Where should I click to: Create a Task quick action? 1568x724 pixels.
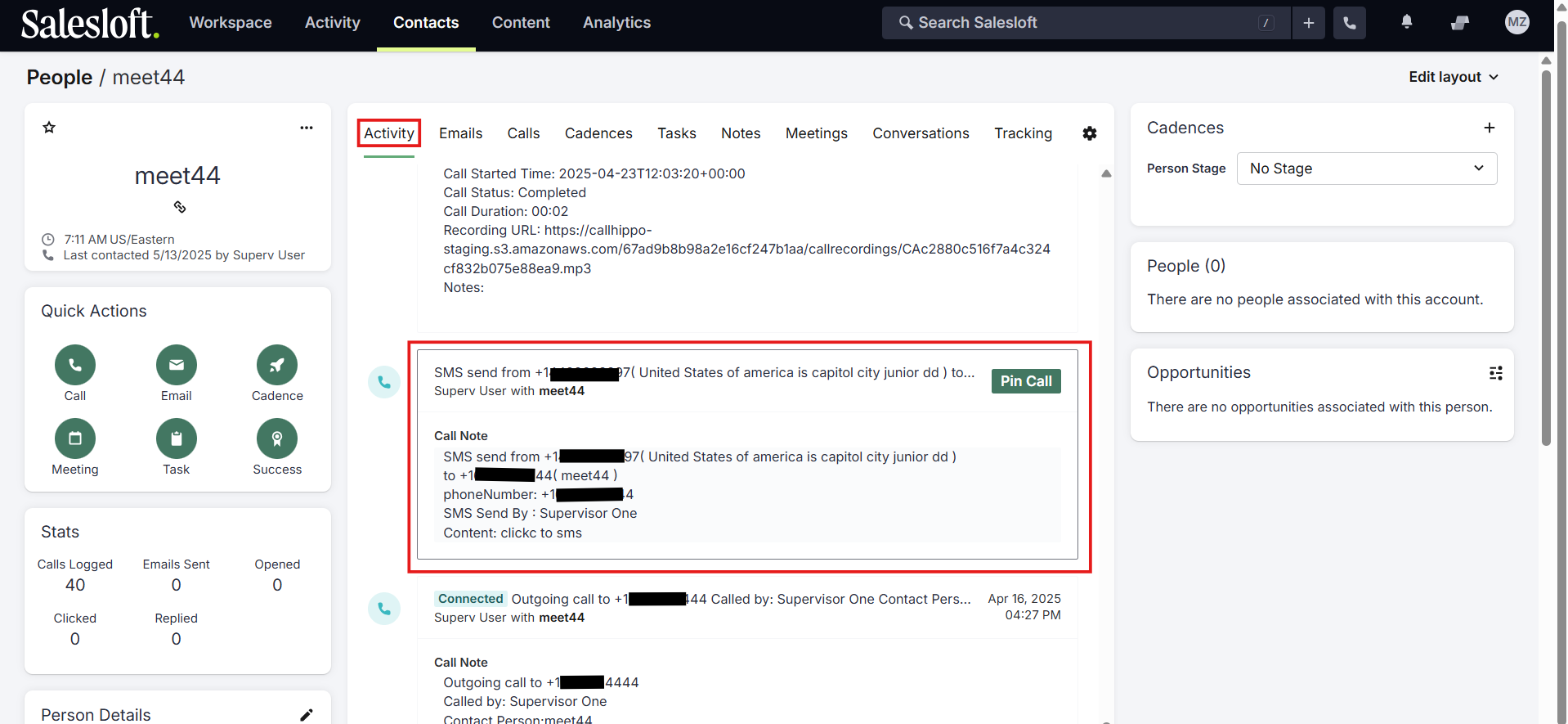(x=177, y=438)
